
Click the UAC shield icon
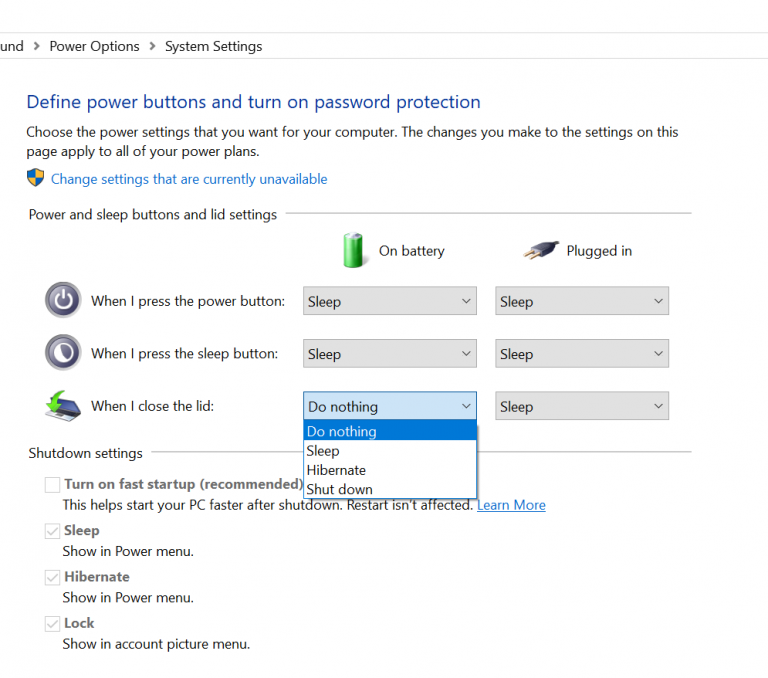pyautogui.click(x=36, y=178)
